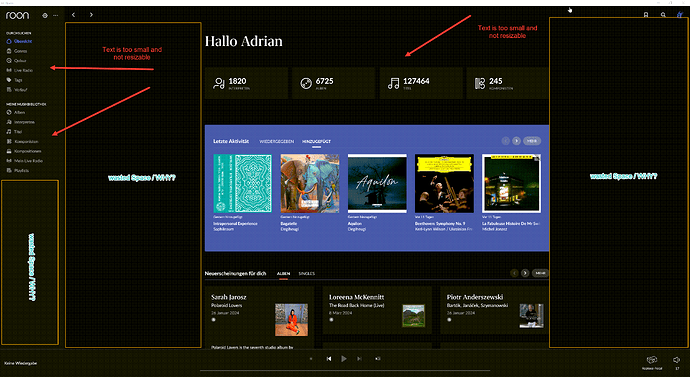The width and height of the screenshot is (690, 377).
Task: Open the three-dots menu near the logo
Action: pos(55,15)
